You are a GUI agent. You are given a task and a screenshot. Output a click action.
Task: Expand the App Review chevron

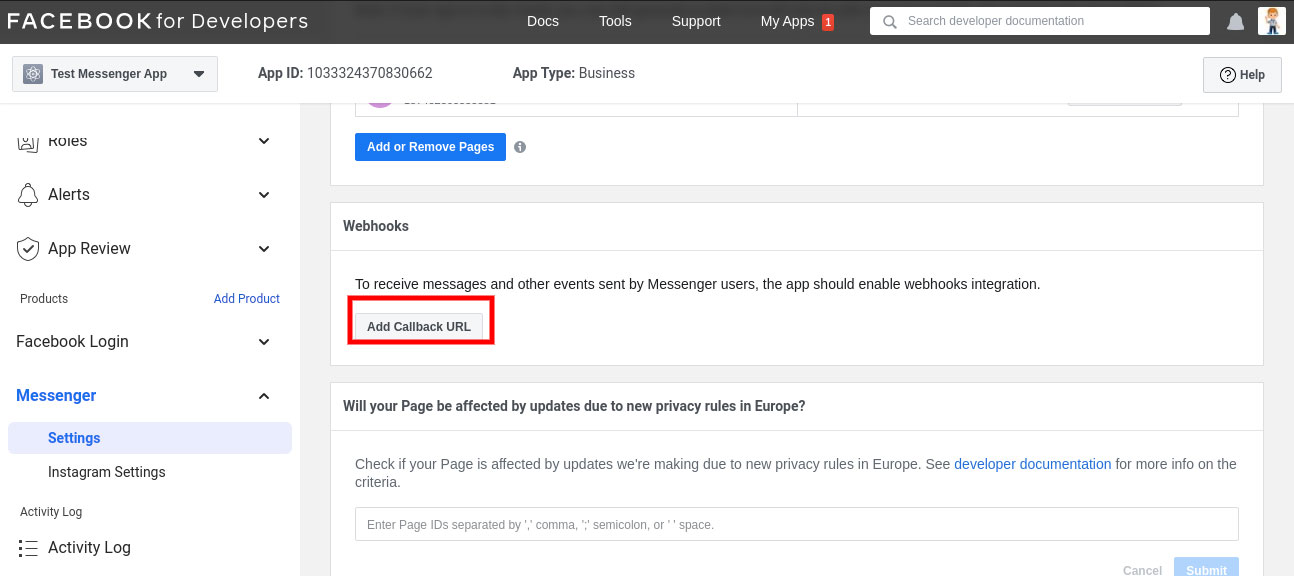264,249
